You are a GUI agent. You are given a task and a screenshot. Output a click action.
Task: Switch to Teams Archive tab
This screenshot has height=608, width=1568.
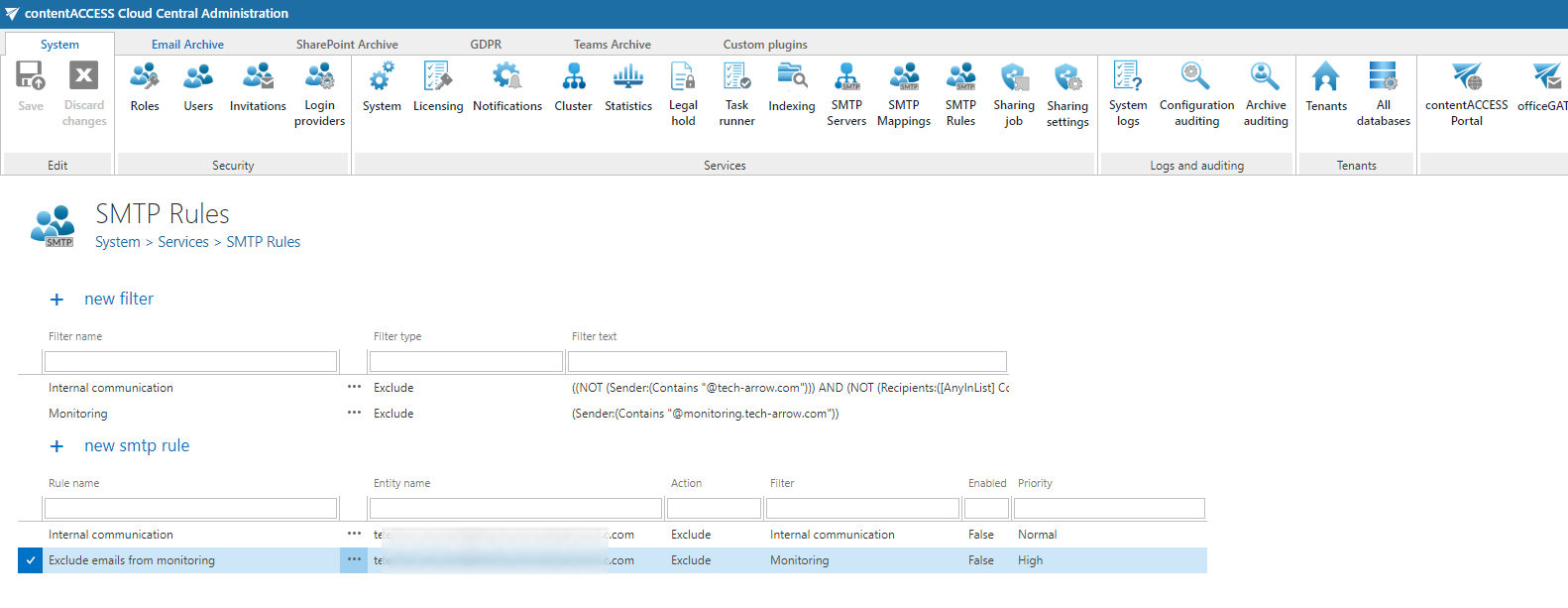click(x=613, y=44)
